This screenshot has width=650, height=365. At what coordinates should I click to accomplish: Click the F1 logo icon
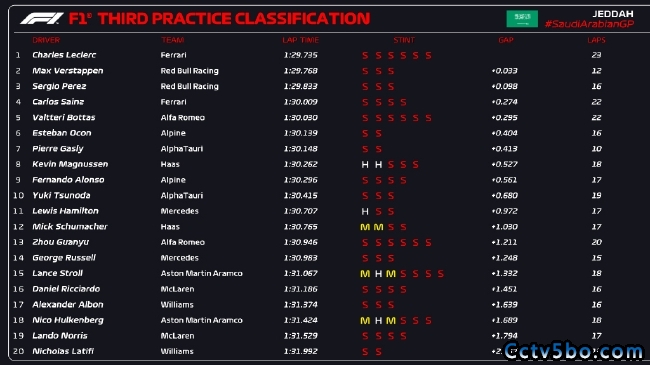point(41,19)
